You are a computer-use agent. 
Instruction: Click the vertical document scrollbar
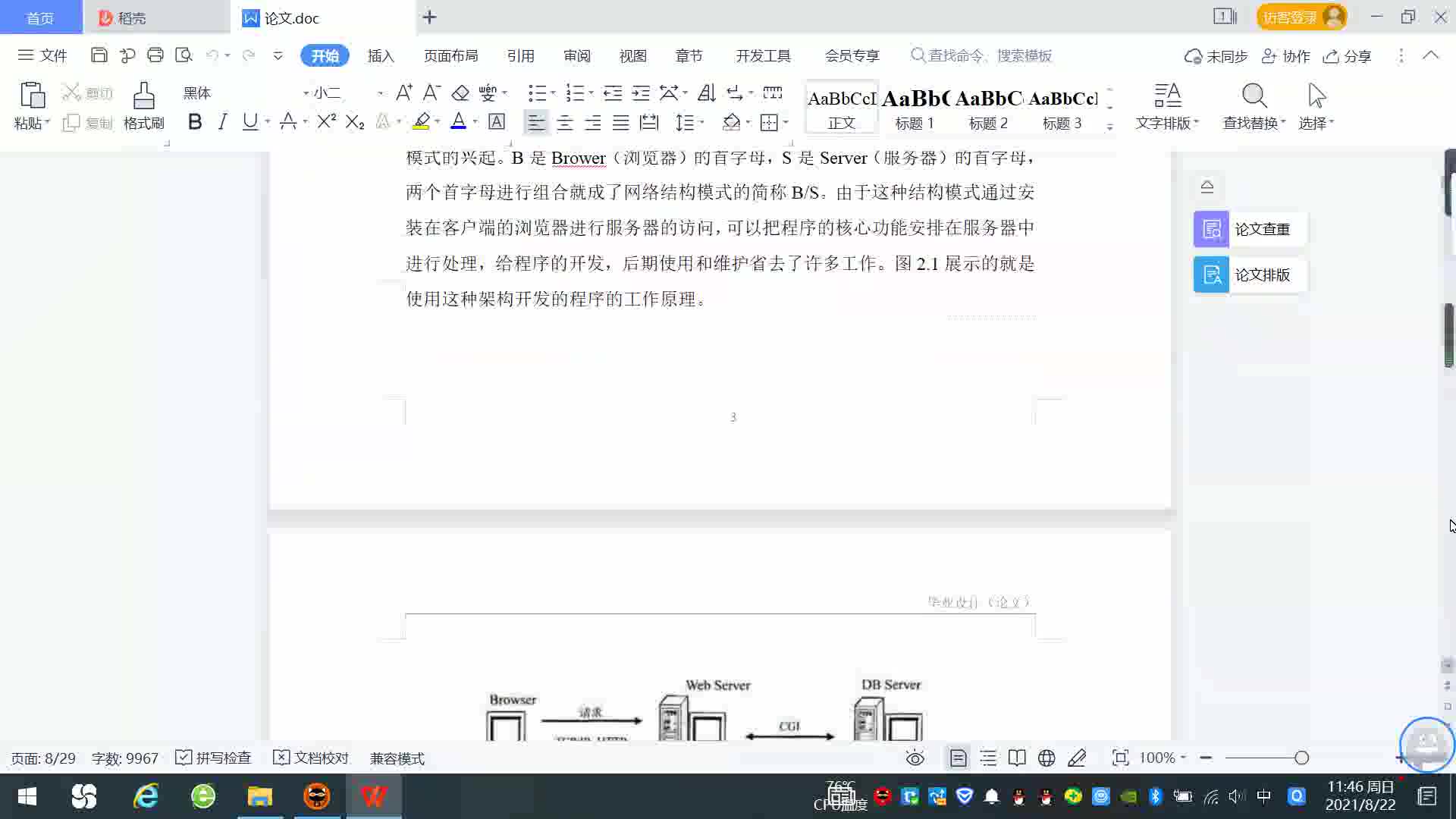[1448, 335]
